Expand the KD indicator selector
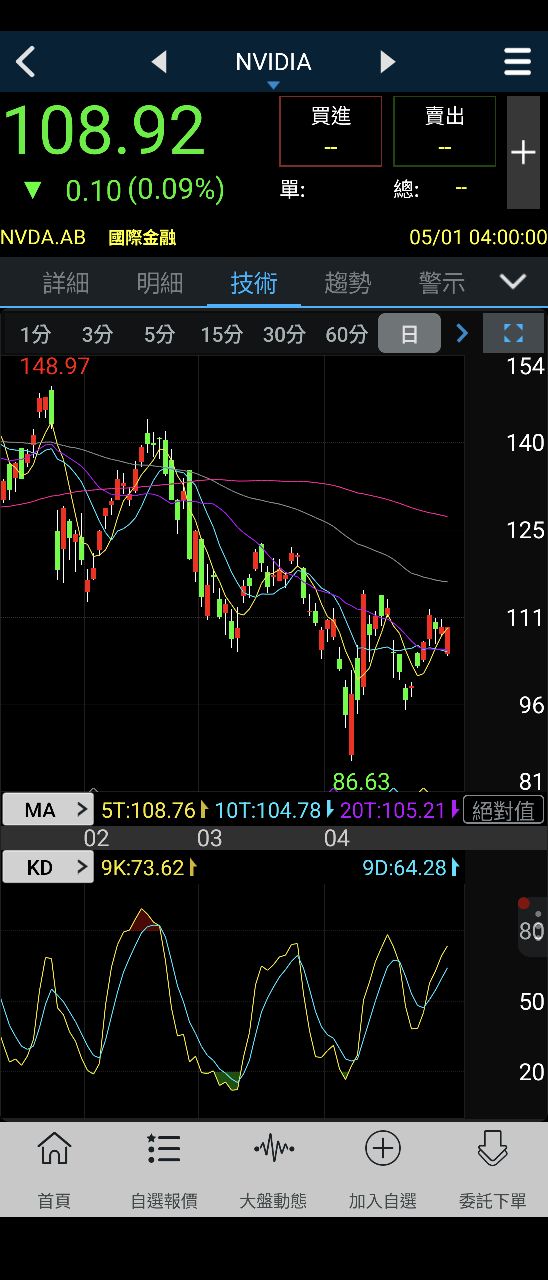The width and height of the screenshot is (548, 1280). pos(47,867)
